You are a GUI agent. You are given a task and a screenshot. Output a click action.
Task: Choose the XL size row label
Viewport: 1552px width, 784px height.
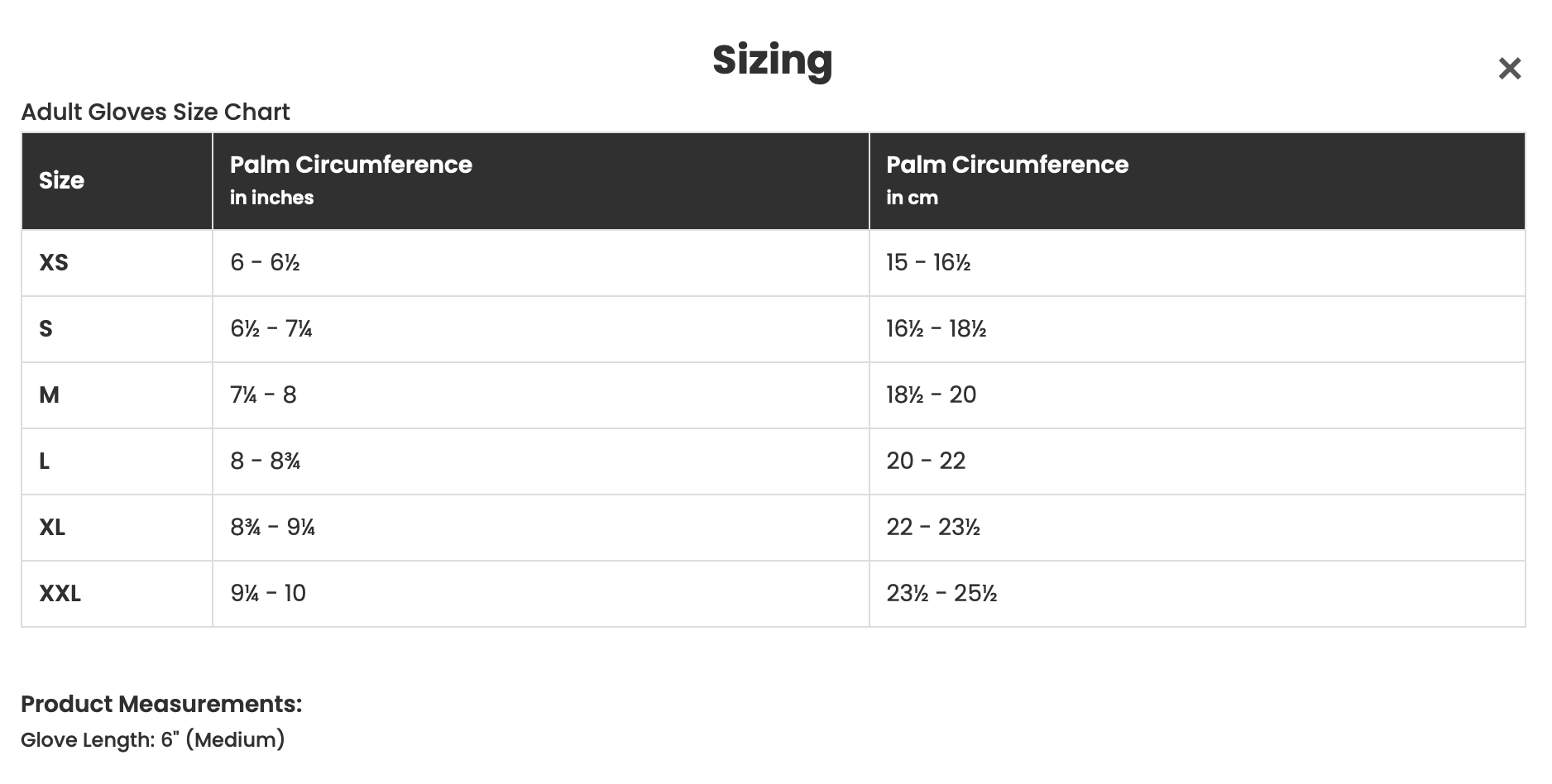tap(52, 527)
